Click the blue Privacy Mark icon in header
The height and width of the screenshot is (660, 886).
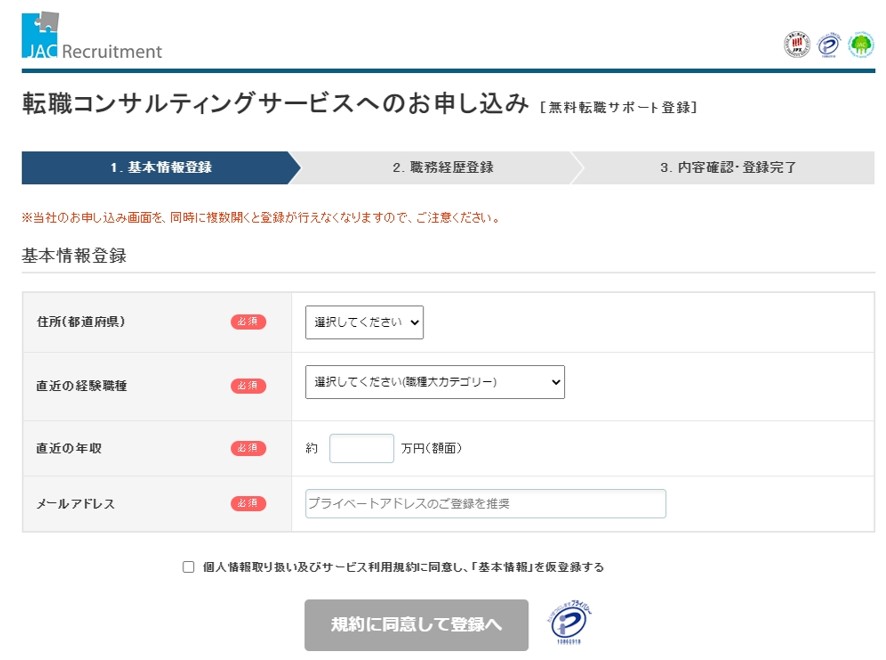tap(828, 45)
